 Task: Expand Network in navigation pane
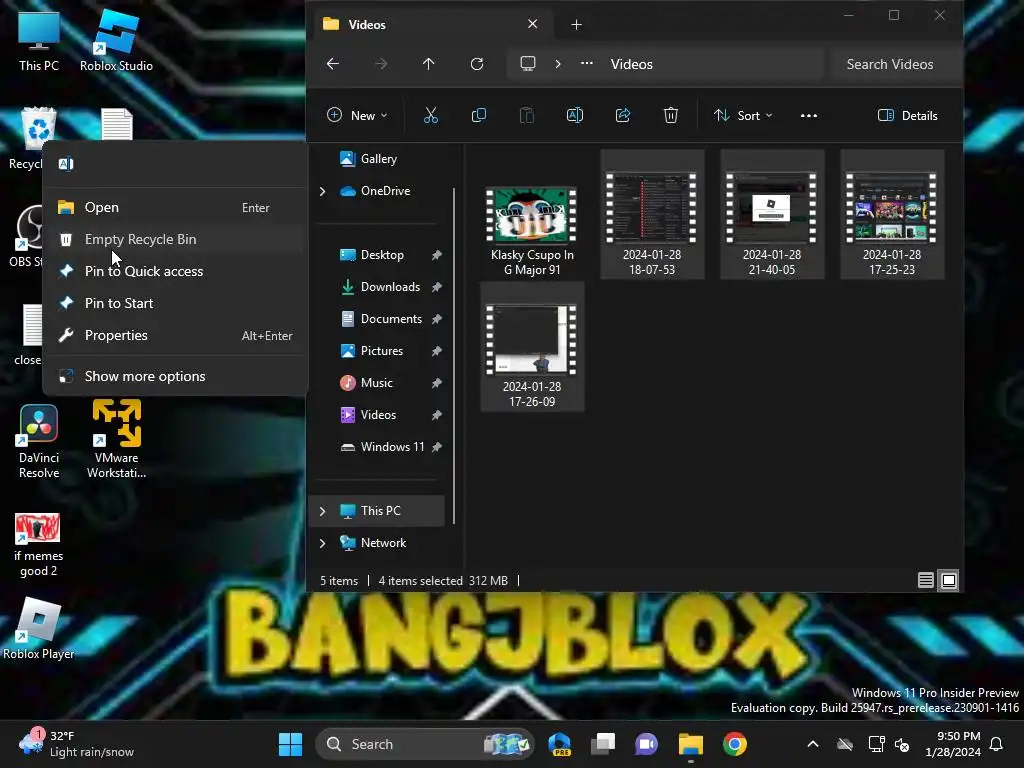point(323,543)
